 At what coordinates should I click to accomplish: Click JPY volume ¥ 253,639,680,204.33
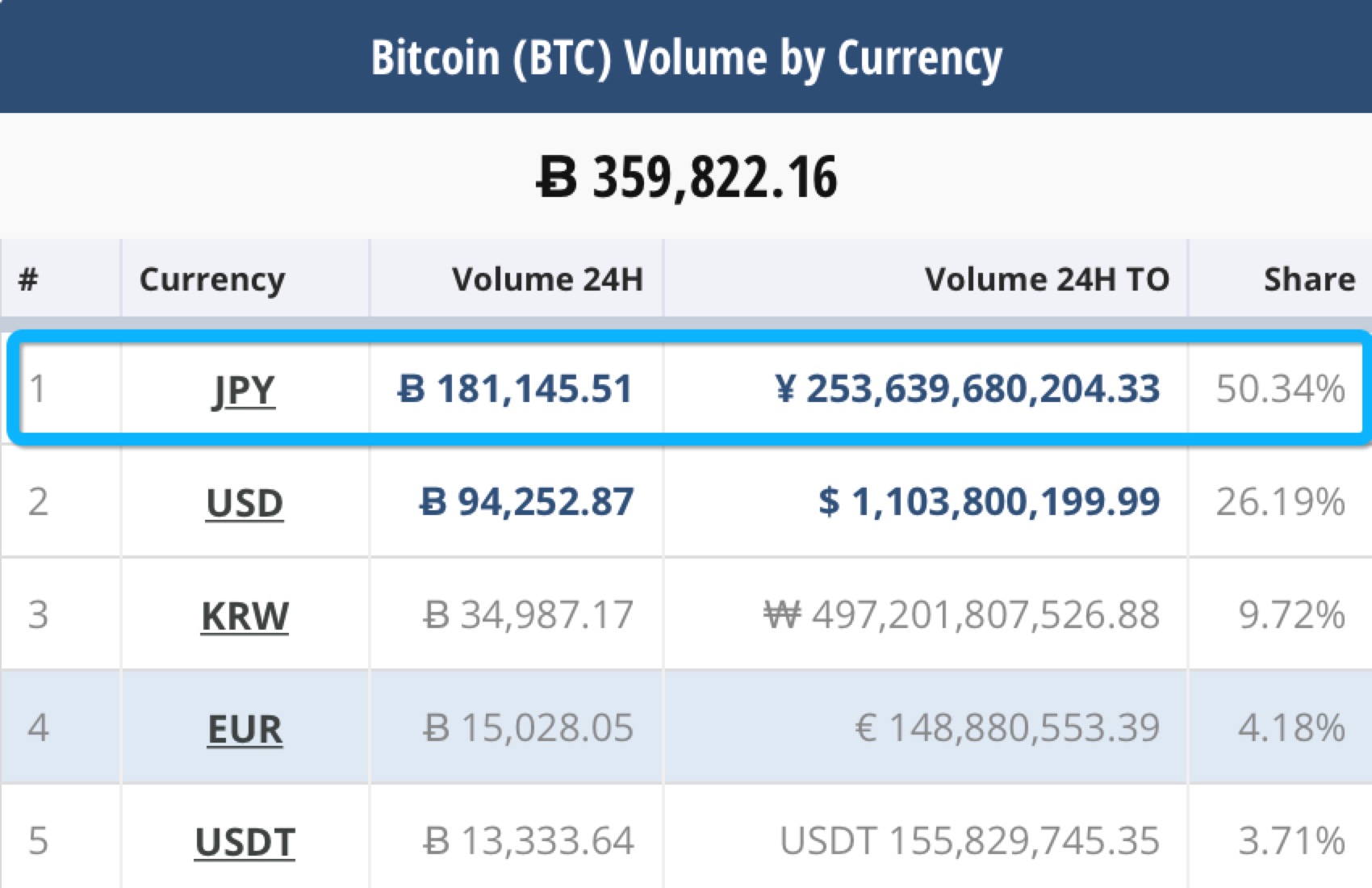tap(967, 389)
